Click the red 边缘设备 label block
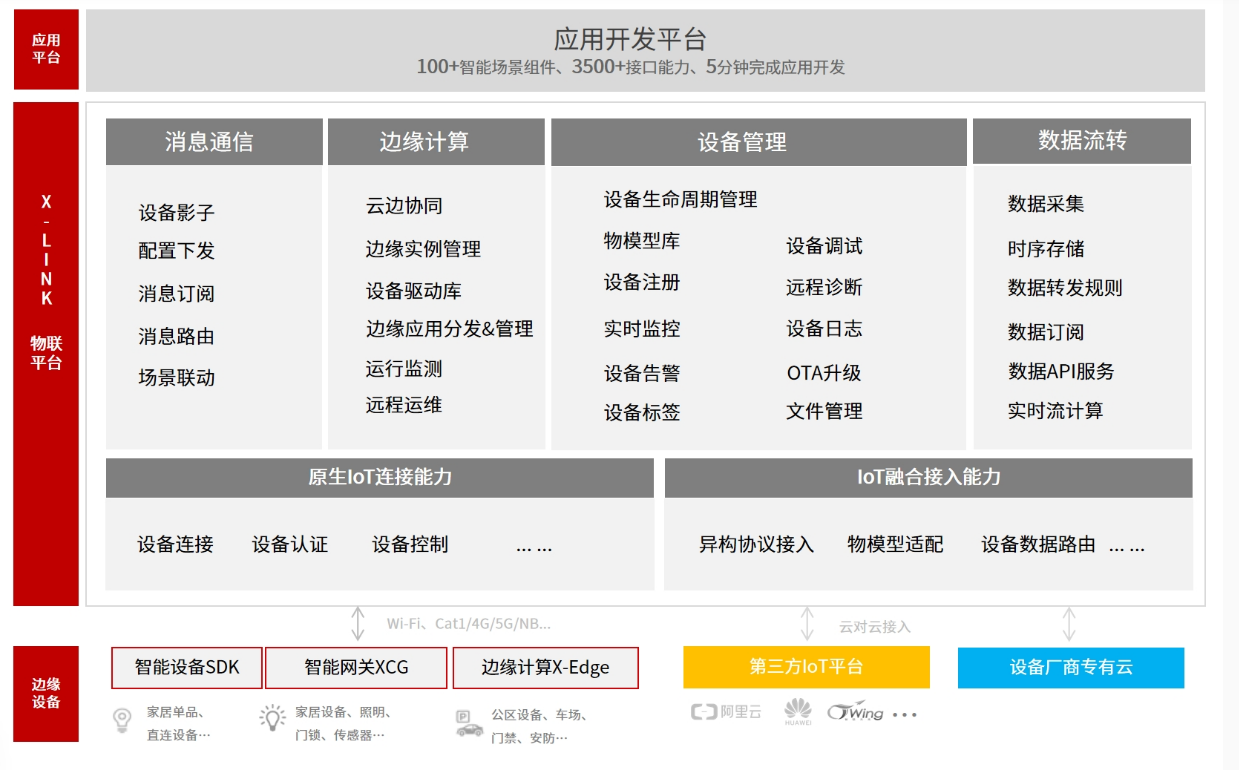The image size is (1239, 770). click(46, 693)
